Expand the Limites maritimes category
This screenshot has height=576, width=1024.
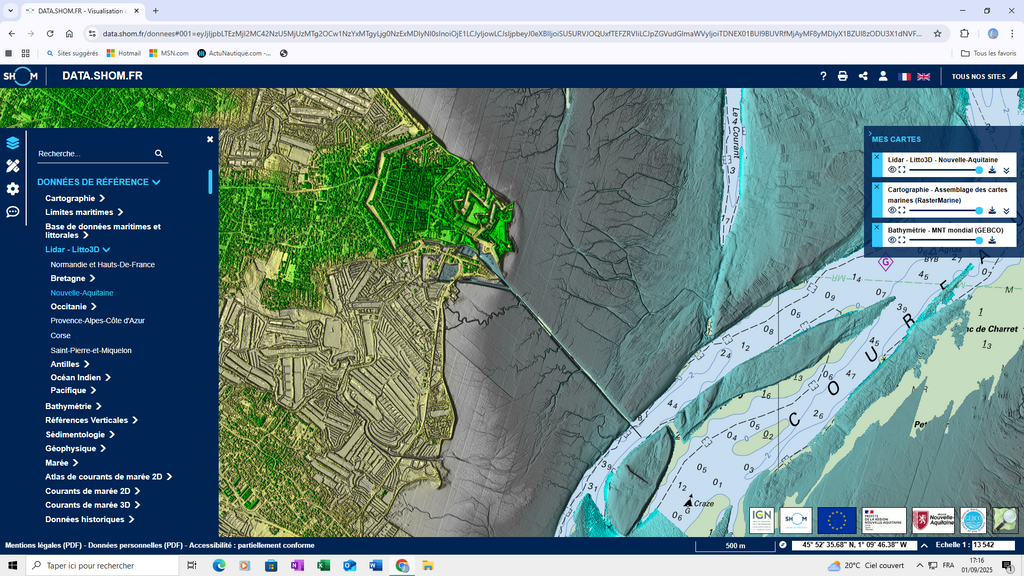(x=84, y=212)
